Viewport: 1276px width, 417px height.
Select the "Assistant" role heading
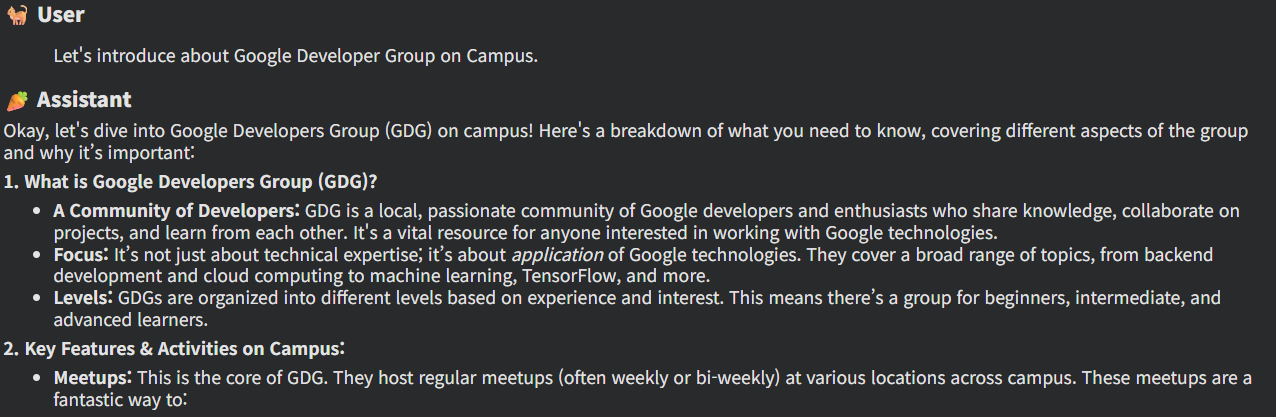point(84,100)
